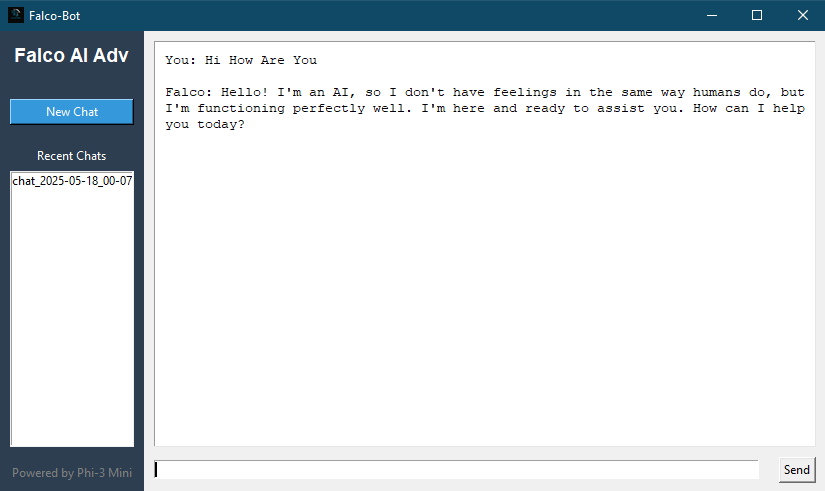This screenshot has width=825, height=491.
Task: Click the Falco-Bot app icon in title bar
Action: point(16,15)
